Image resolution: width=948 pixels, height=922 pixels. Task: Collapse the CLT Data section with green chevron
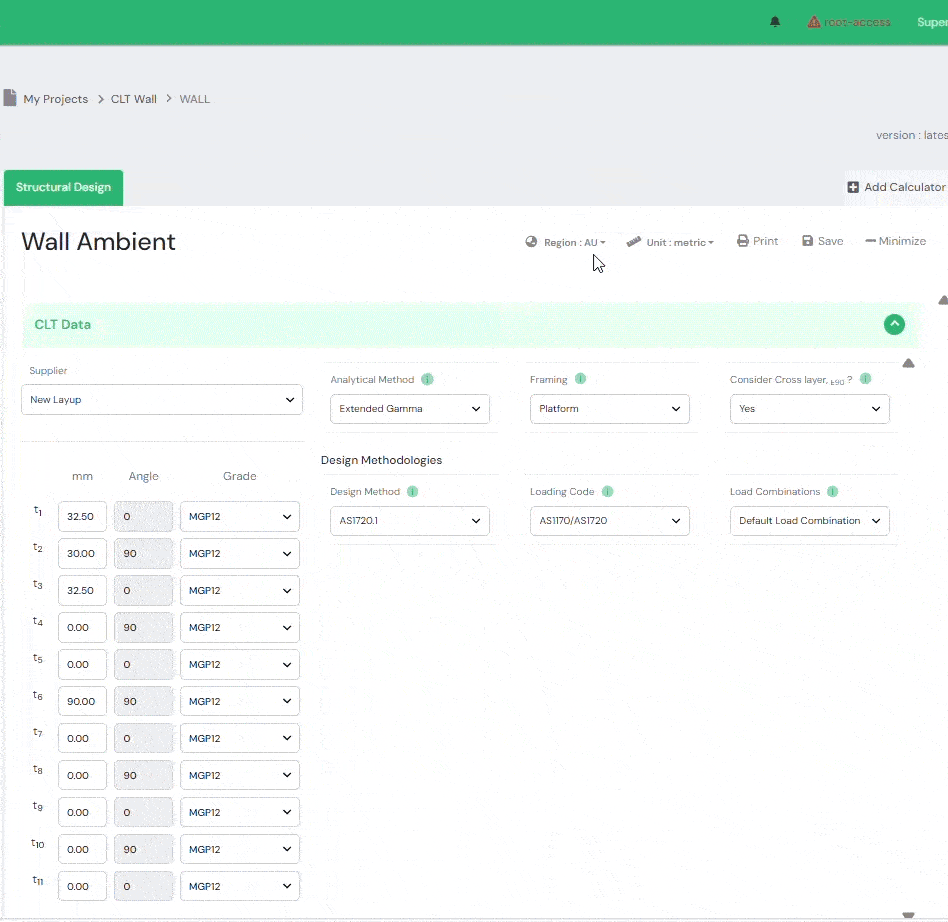tap(894, 324)
